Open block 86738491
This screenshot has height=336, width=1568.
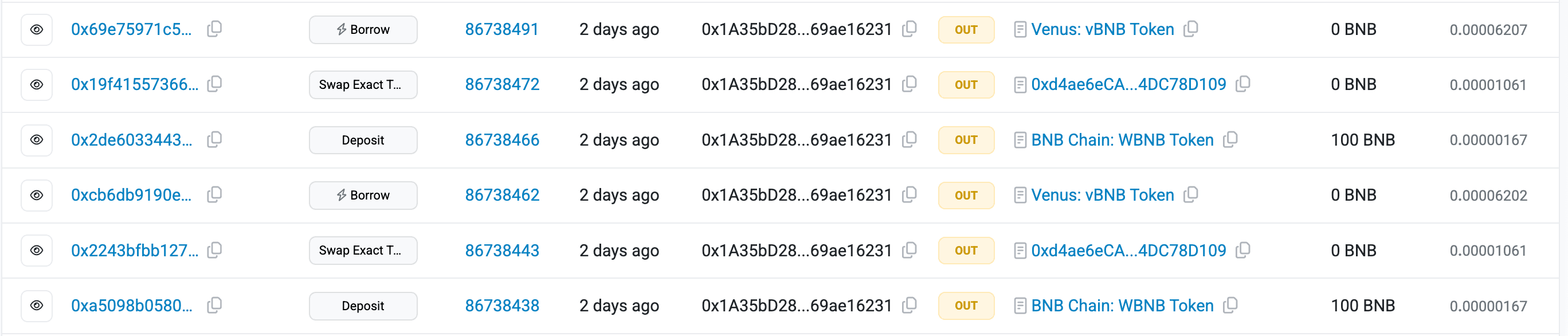(x=501, y=29)
